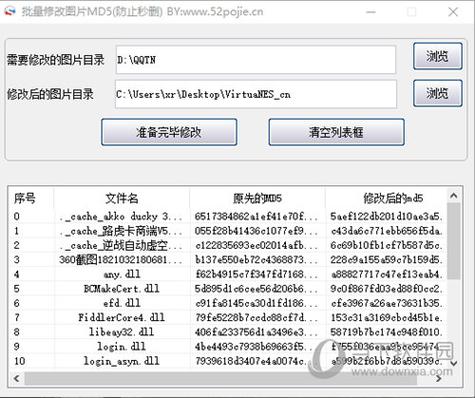
Task: Focus the input field containing D:\QQTN
Action: (x=256, y=60)
